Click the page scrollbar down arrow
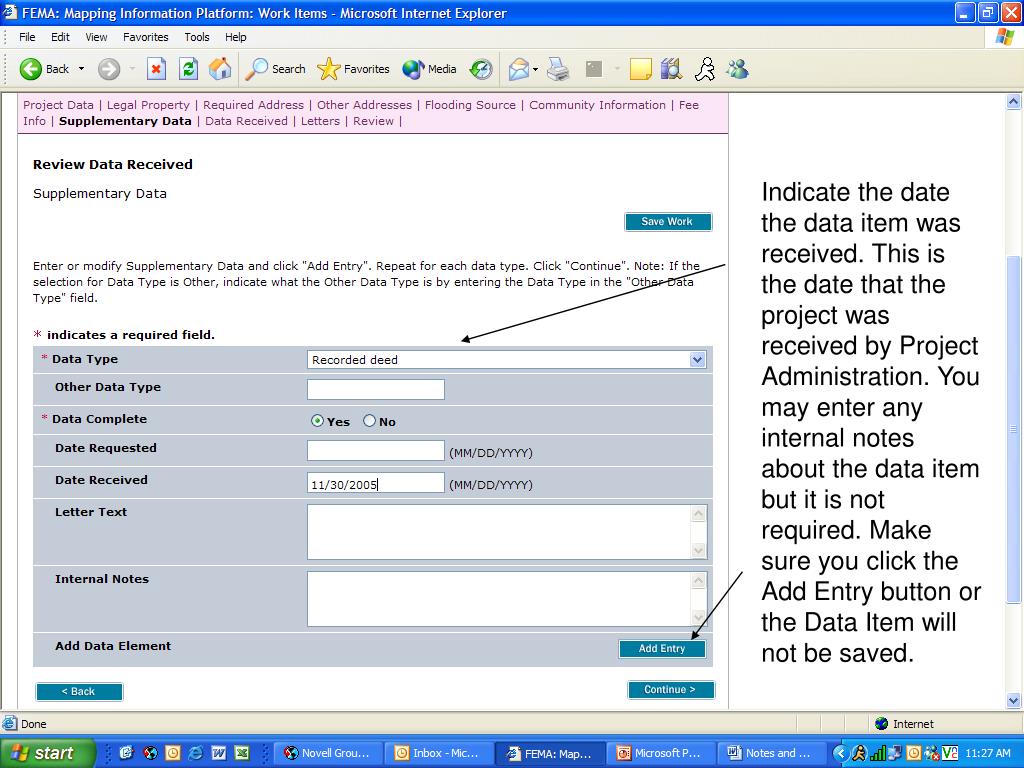The width and height of the screenshot is (1024, 768). pos(1014,701)
